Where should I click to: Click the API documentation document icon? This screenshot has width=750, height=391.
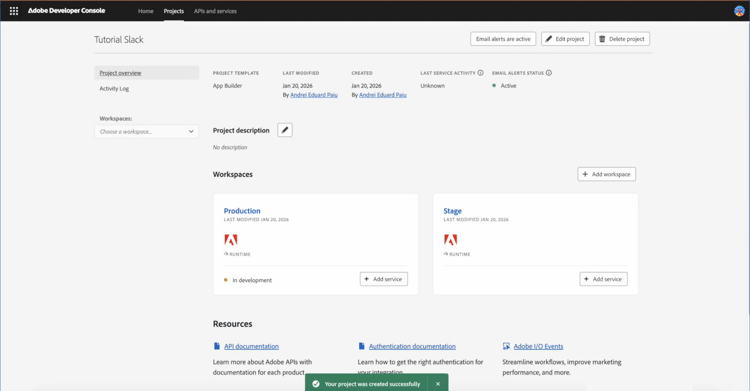217,346
